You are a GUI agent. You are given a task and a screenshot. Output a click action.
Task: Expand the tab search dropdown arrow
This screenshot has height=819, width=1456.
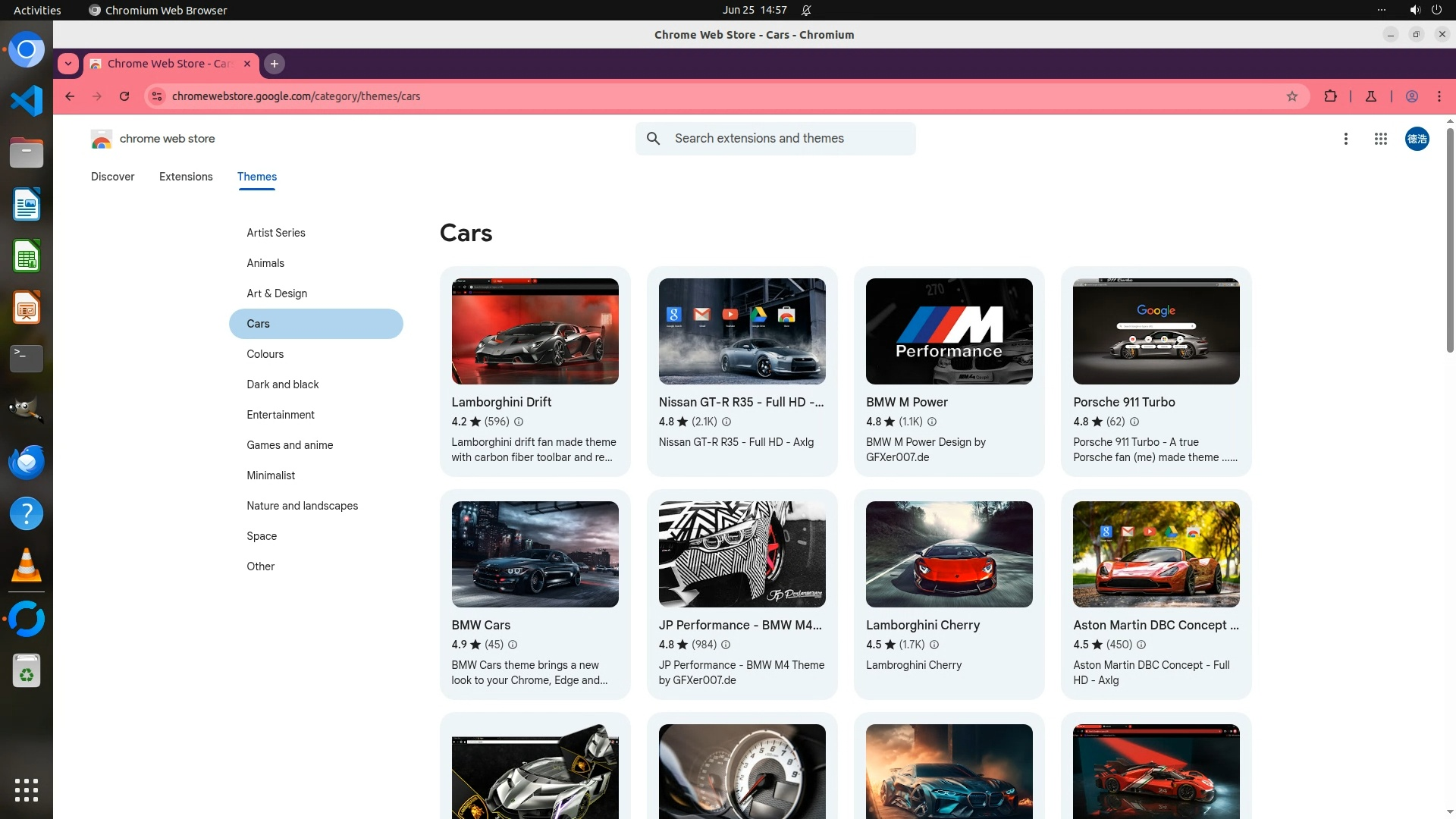[x=68, y=64]
